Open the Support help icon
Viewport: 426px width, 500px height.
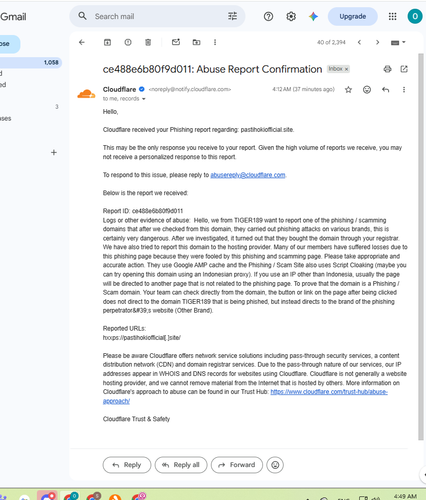click(268, 16)
